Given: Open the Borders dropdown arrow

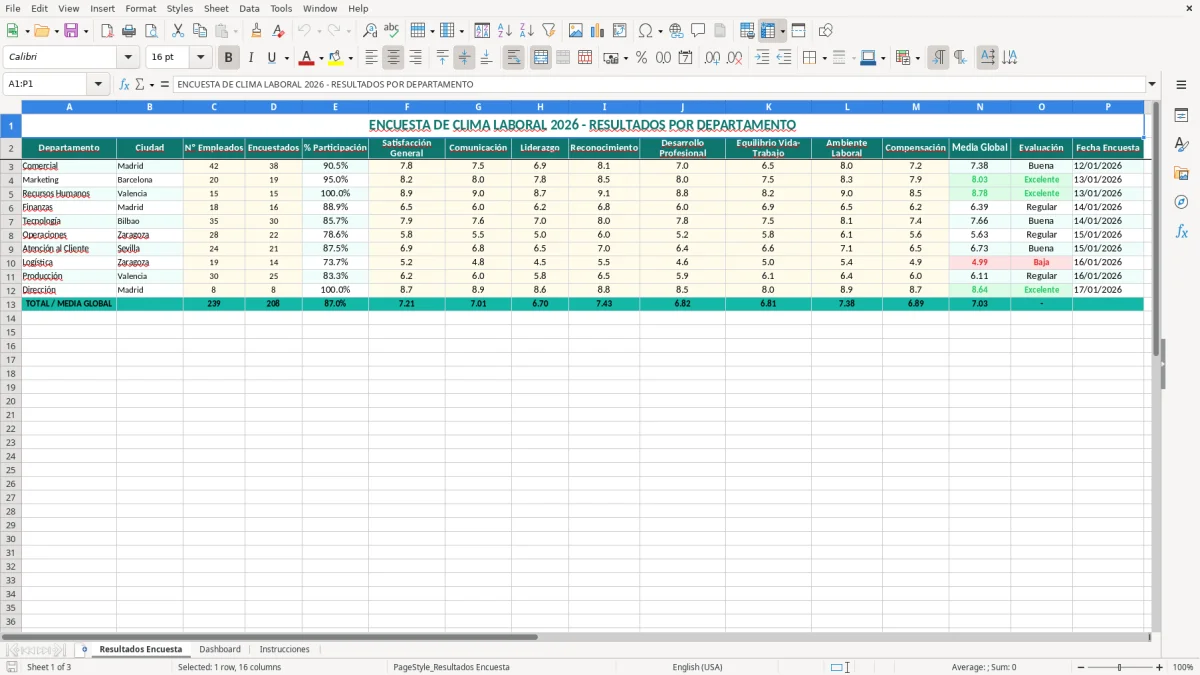Looking at the screenshot, I should point(824,58).
